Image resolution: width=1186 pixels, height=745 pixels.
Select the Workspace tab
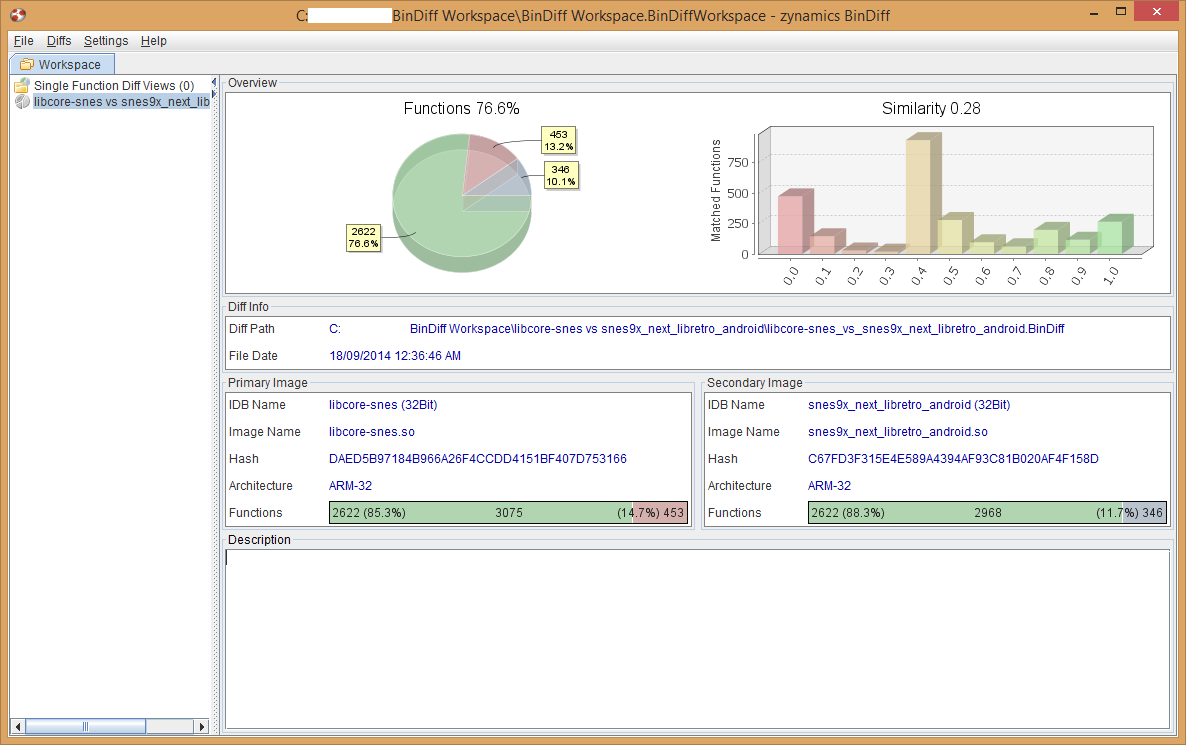[x=62, y=64]
